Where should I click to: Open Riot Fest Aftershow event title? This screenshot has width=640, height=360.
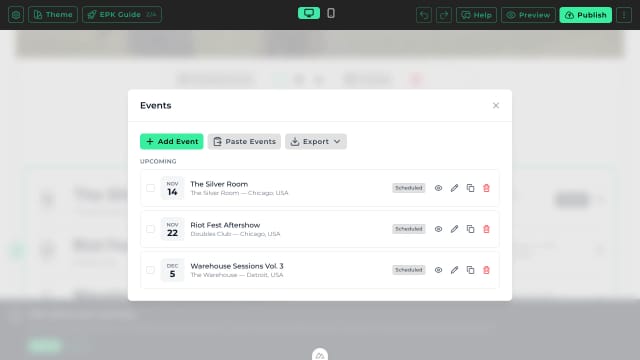coord(225,225)
